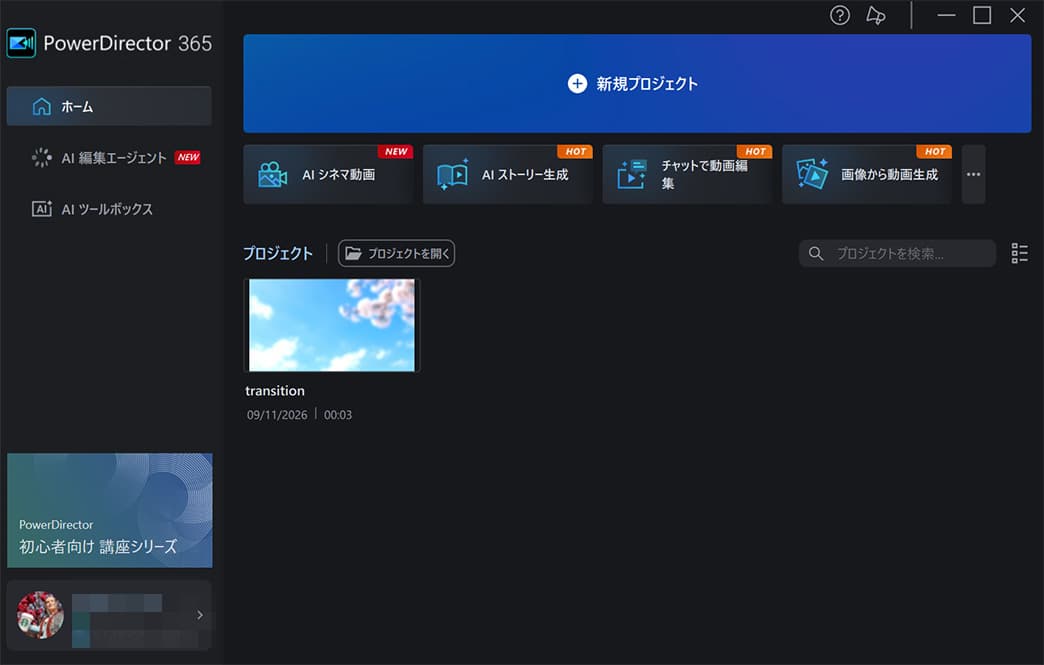Click the AI toolbox icon

click(x=41, y=209)
